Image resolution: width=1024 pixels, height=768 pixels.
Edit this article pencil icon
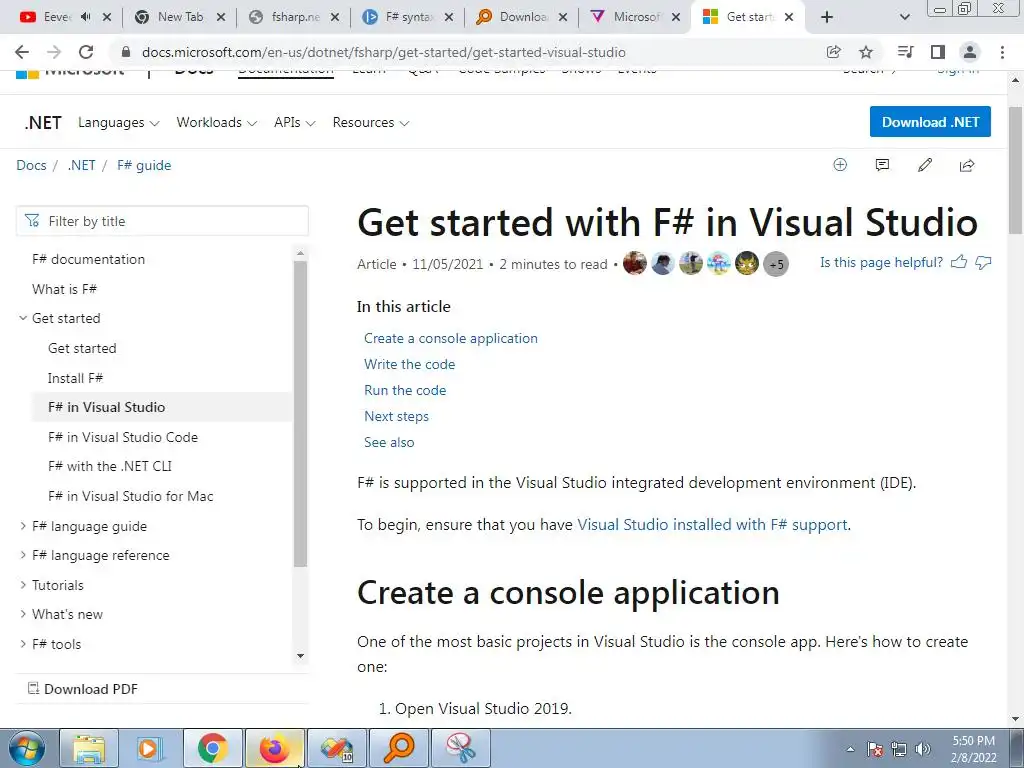[925, 165]
